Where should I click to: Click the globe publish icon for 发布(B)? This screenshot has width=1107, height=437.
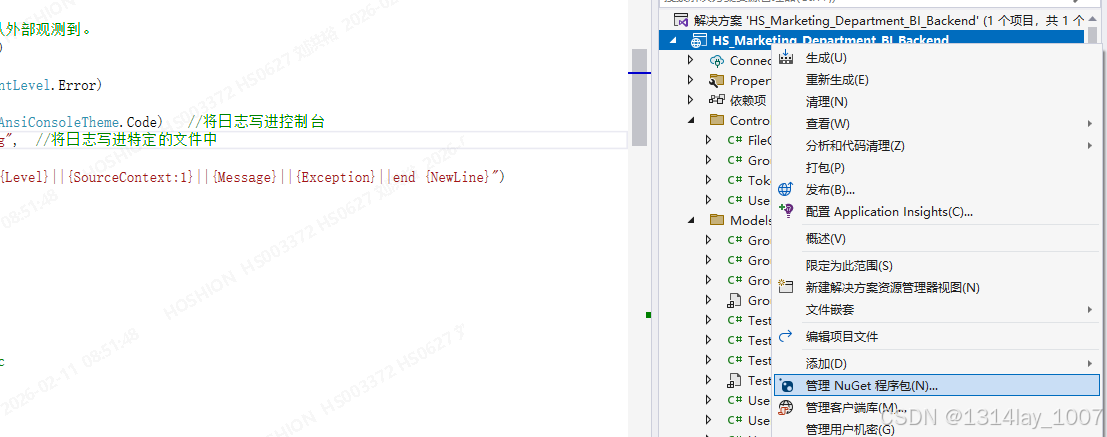(785, 190)
